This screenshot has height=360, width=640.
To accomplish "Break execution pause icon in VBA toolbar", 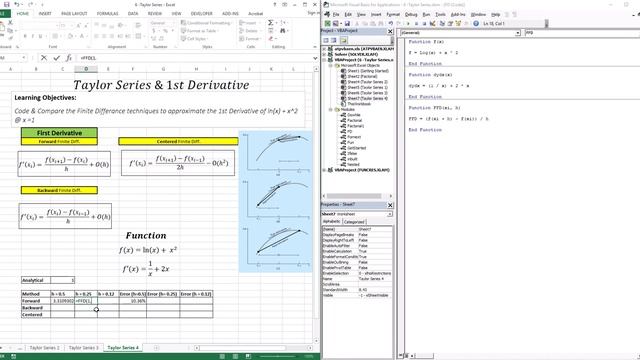I will [x=416, y=24].
